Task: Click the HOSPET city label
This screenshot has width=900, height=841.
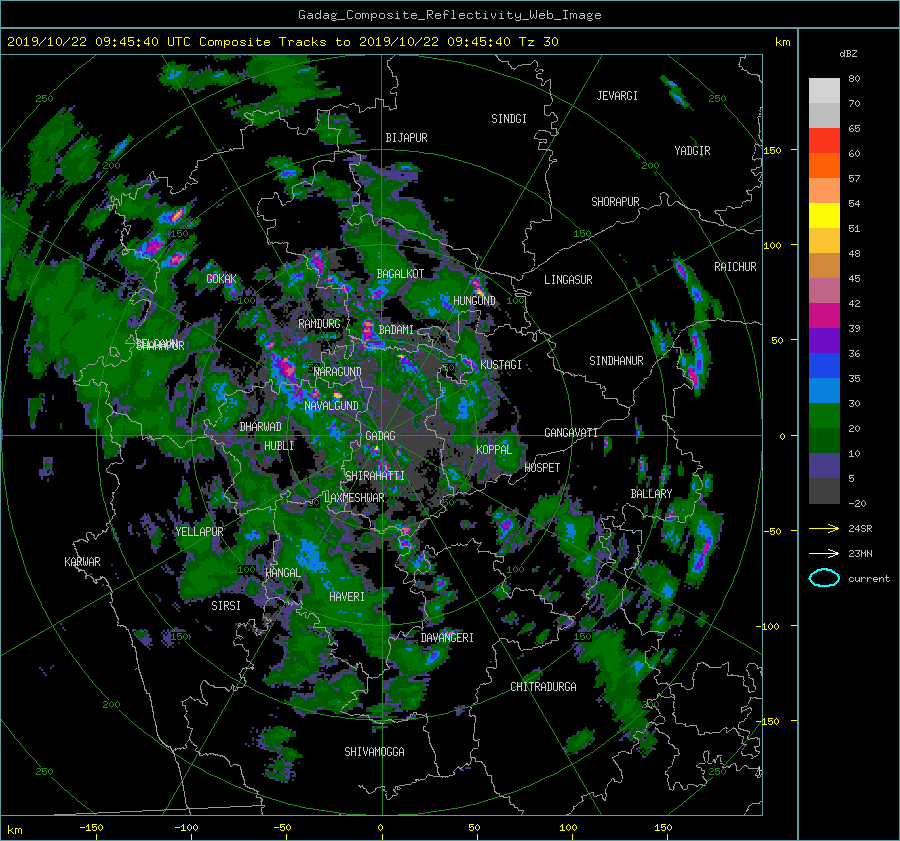Action: [542, 468]
